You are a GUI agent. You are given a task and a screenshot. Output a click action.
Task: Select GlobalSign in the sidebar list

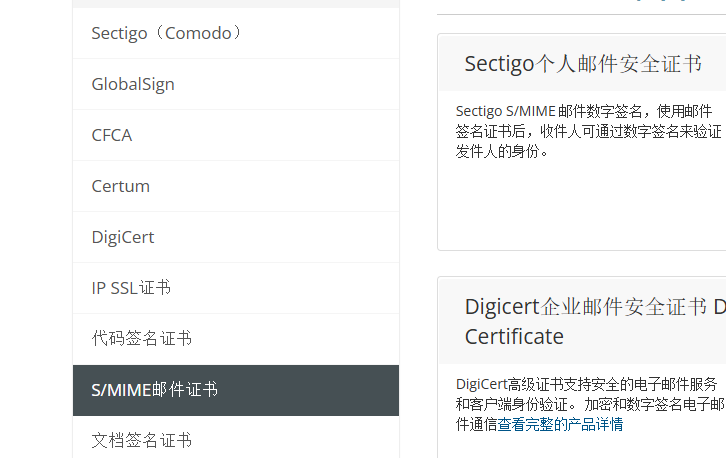tap(236, 84)
